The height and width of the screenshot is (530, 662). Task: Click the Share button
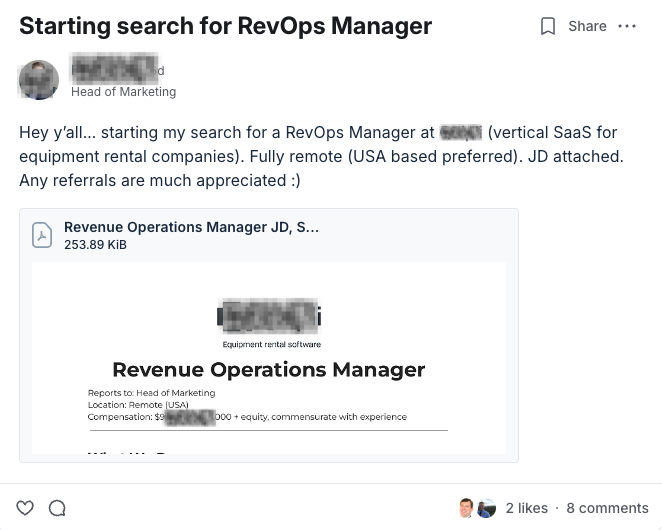point(587,26)
